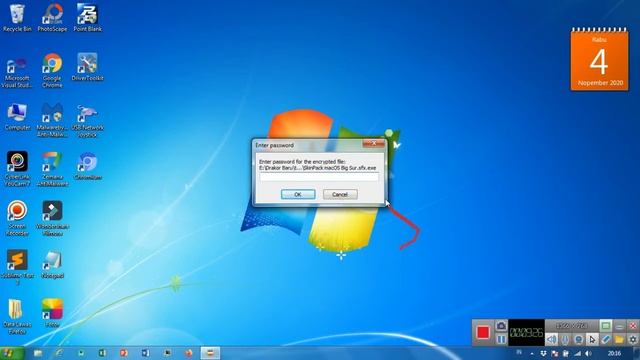Select the DriverToolkit desktop shortcut

click(87, 67)
